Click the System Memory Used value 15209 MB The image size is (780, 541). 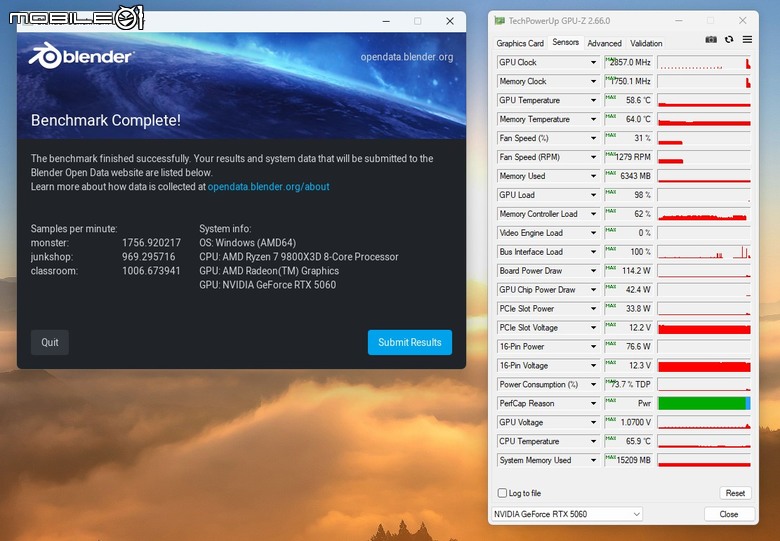pos(629,460)
